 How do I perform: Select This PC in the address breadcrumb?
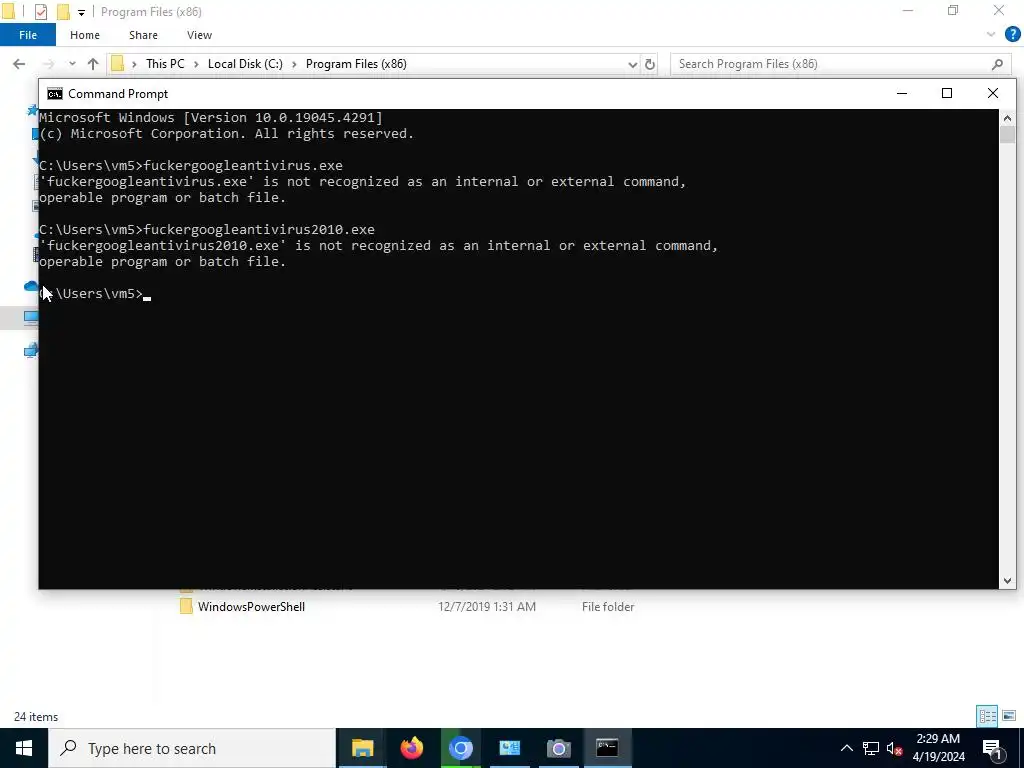[x=165, y=64]
